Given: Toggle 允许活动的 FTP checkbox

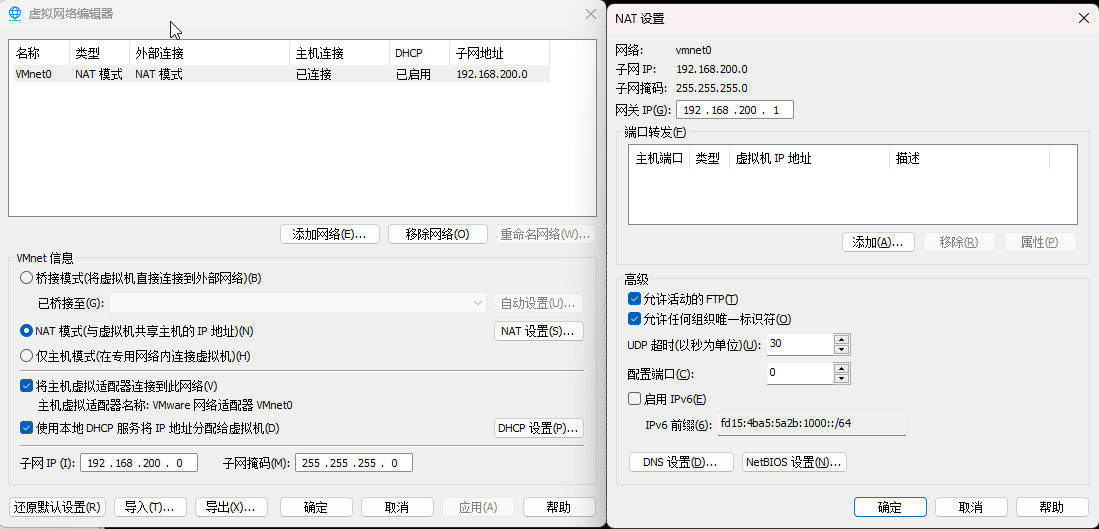Looking at the screenshot, I should (634, 299).
